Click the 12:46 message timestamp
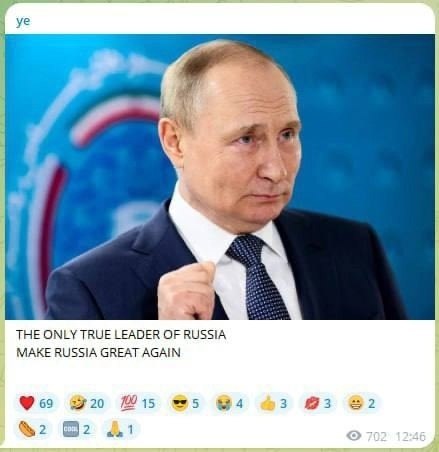The image size is (439, 452). point(411,436)
